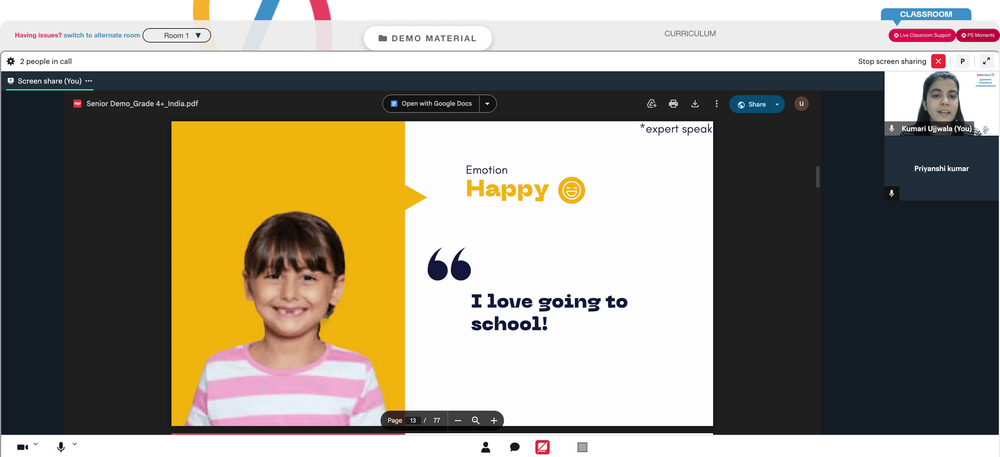The width and height of the screenshot is (1000, 457).
Task: Show the participants list
Action: pos(485,447)
